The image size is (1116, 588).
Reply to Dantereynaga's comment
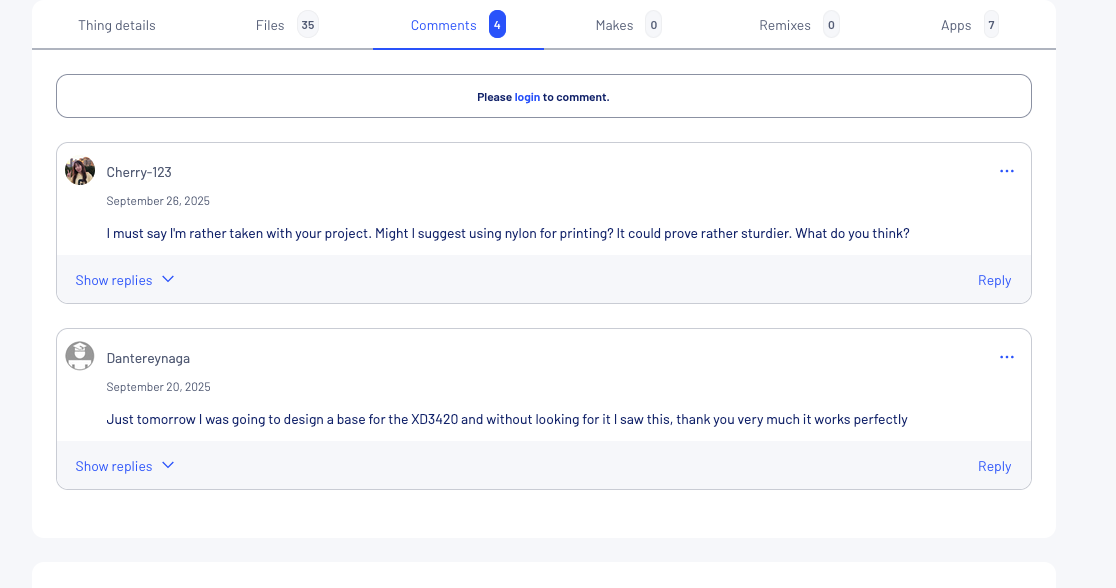994,466
